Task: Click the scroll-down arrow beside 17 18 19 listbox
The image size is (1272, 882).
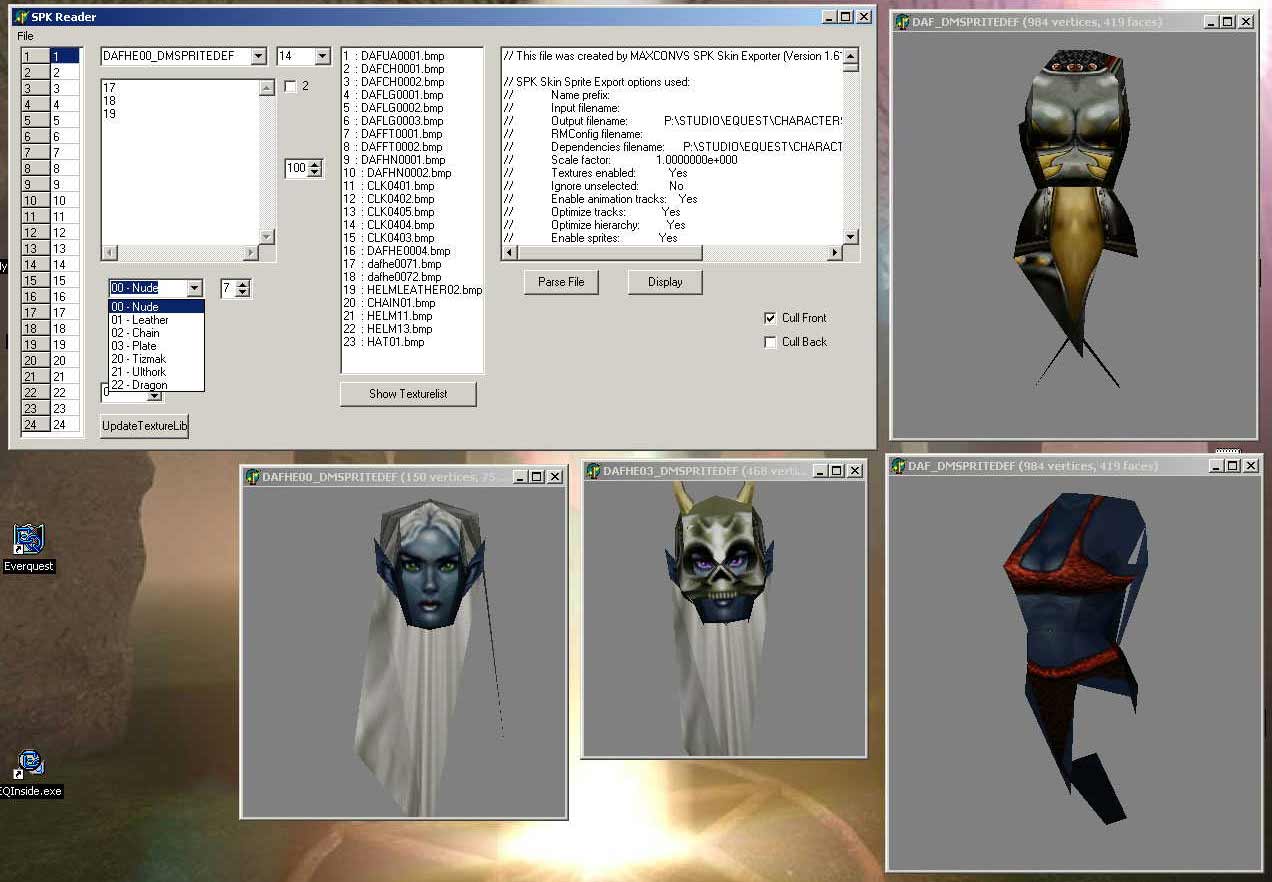Action: (266, 237)
